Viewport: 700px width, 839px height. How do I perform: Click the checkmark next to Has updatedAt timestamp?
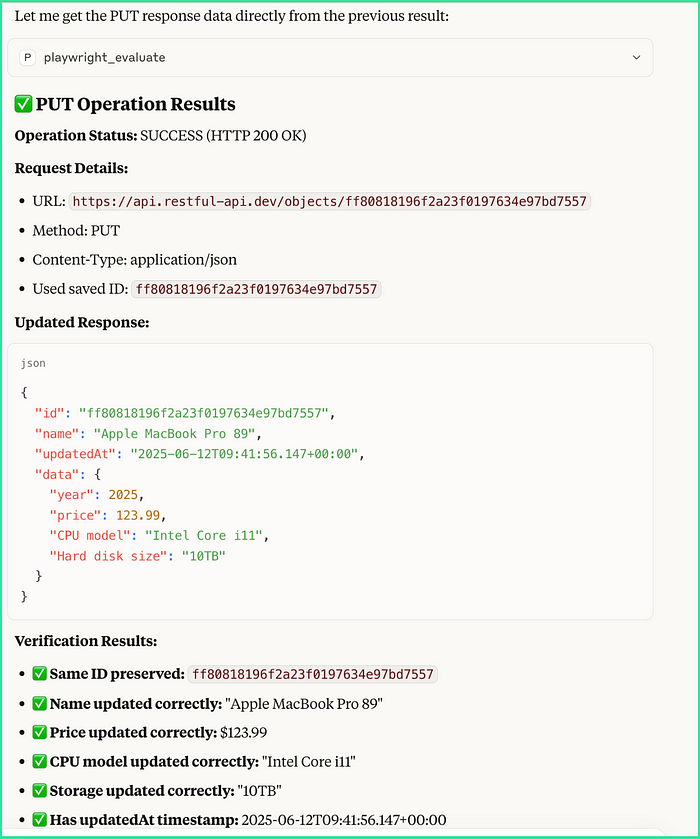coord(40,819)
